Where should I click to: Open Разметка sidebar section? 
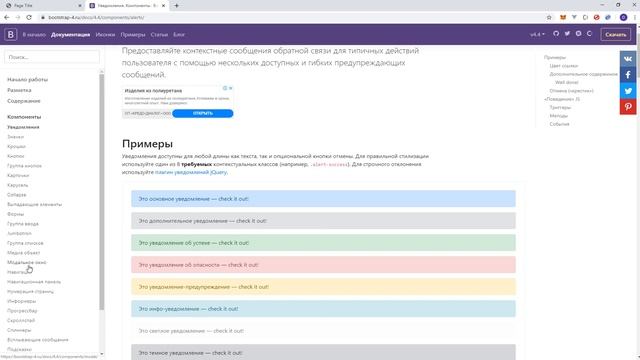click(x=19, y=90)
